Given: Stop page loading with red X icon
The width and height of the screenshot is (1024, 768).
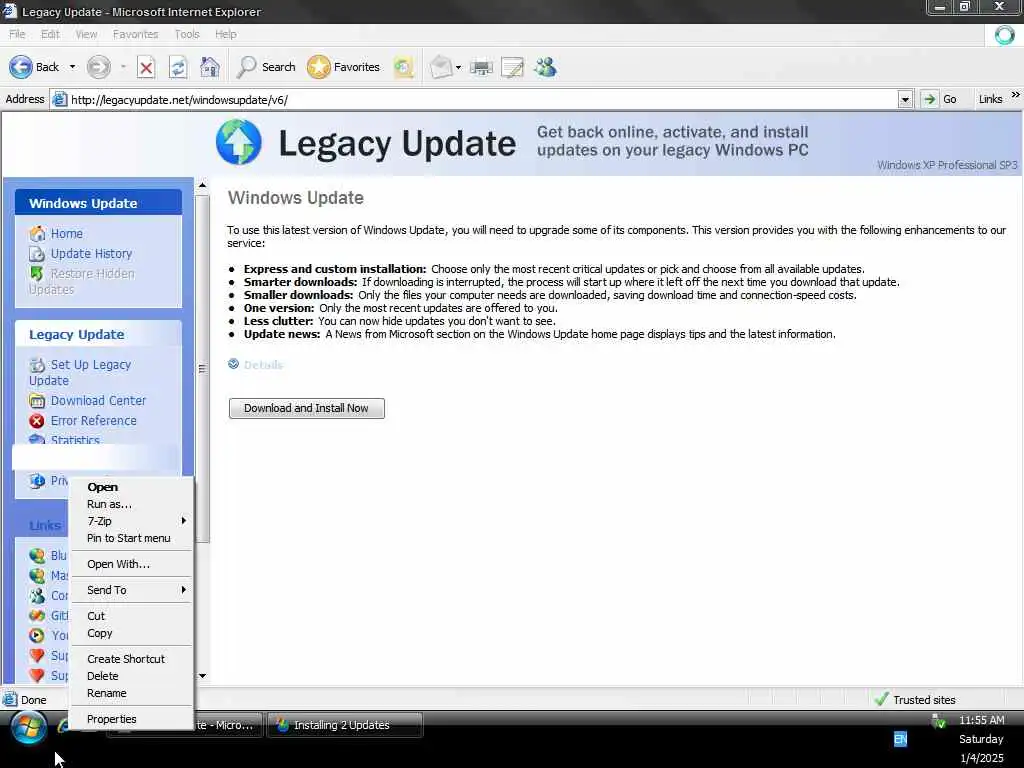Looking at the screenshot, I should click(146, 67).
